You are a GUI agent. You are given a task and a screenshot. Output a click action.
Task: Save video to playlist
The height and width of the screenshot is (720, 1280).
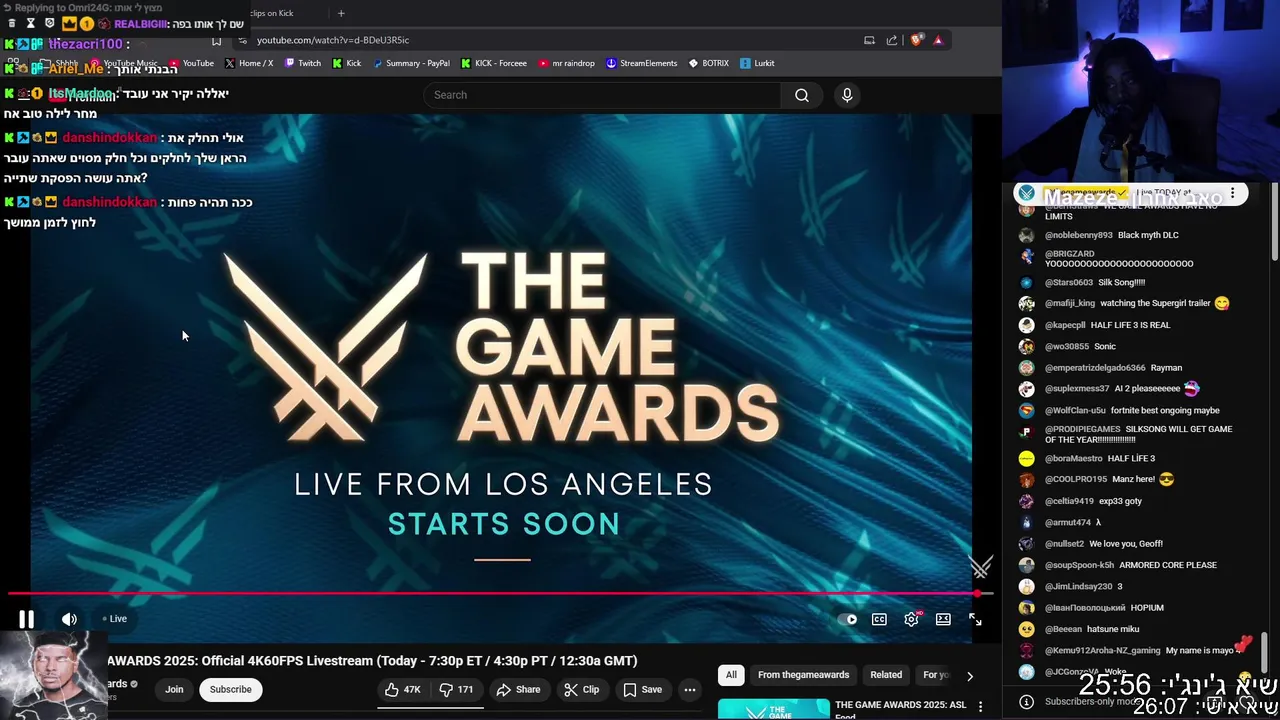pyautogui.click(x=642, y=689)
